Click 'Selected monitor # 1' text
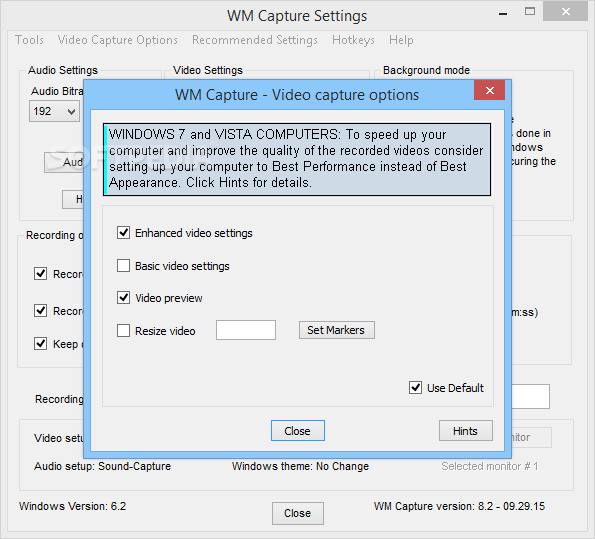The width and height of the screenshot is (595, 539). tap(490, 466)
